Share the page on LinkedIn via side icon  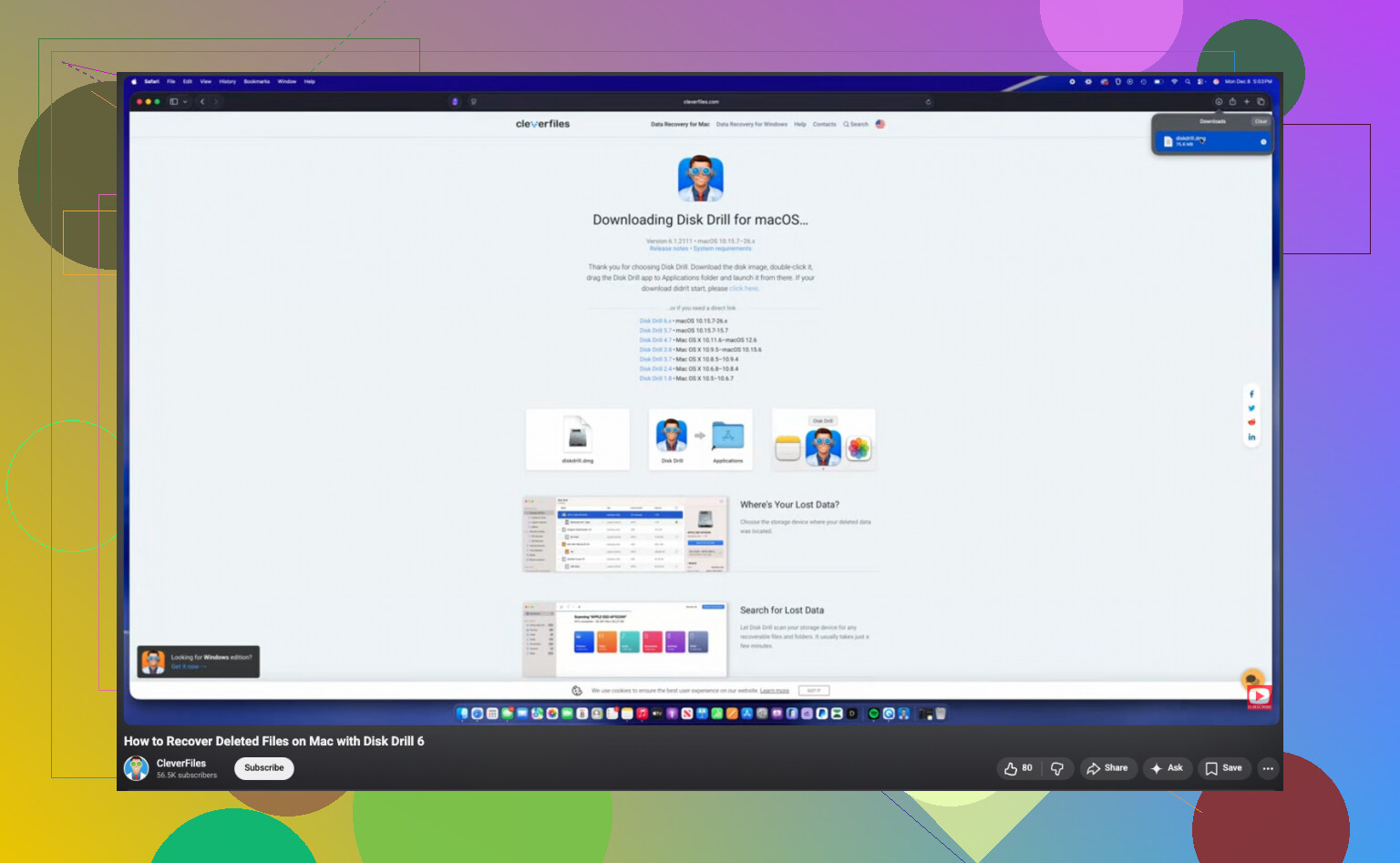click(1251, 437)
